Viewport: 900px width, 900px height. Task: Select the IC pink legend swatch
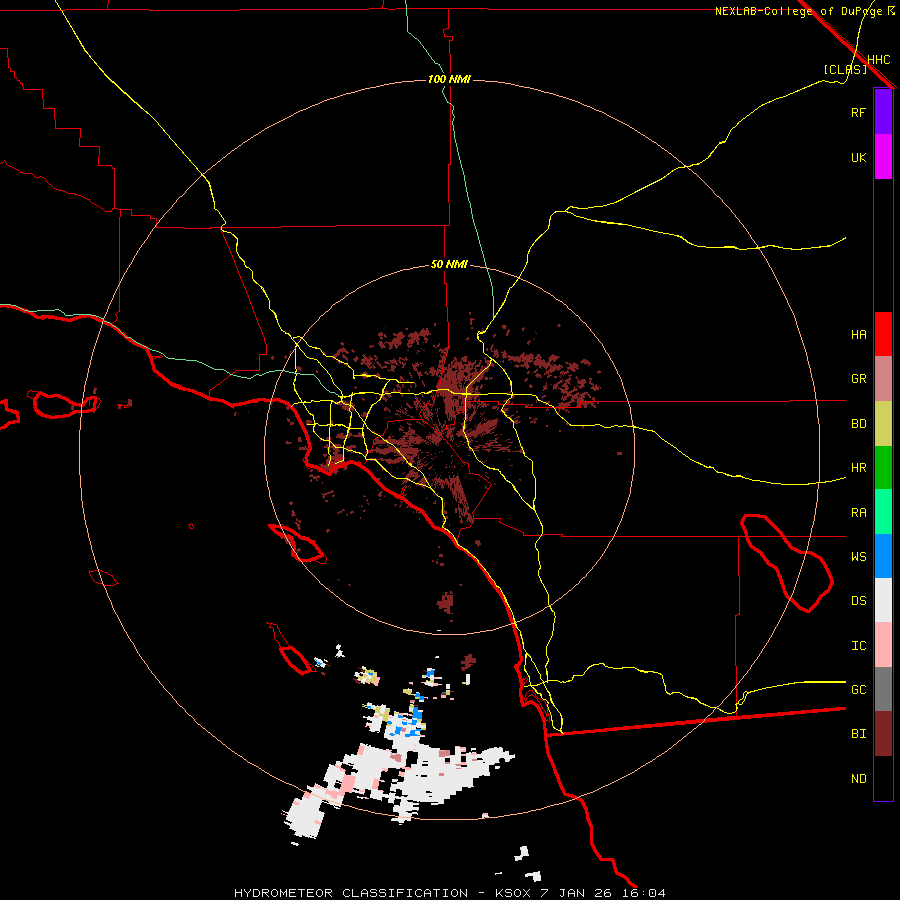point(883,645)
